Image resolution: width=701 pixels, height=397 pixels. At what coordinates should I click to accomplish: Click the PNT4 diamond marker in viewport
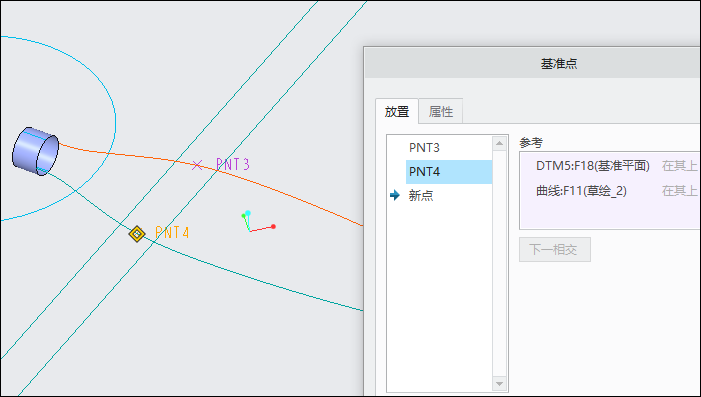(x=137, y=233)
